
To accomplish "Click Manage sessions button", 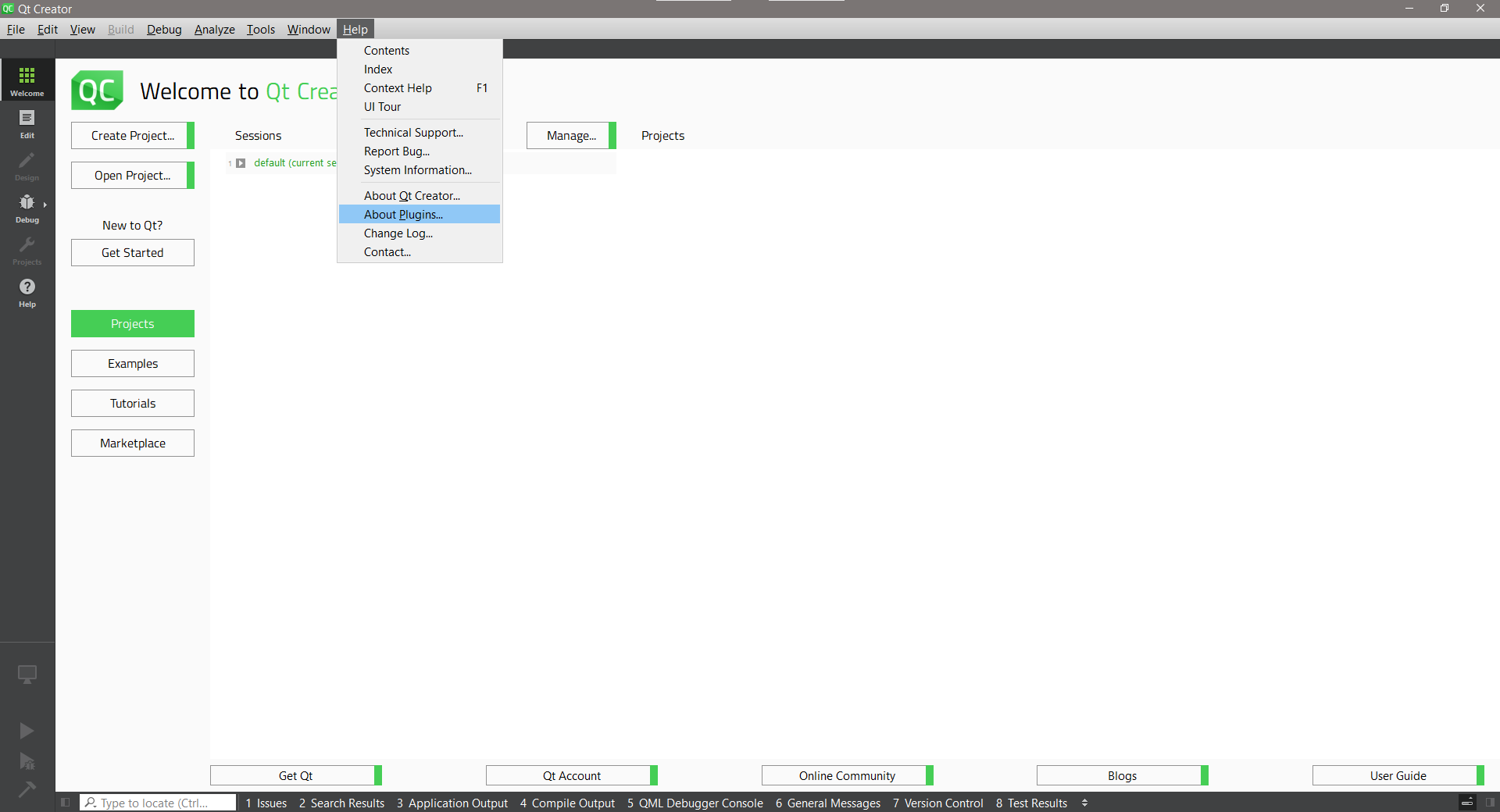I will pos(571,136).
